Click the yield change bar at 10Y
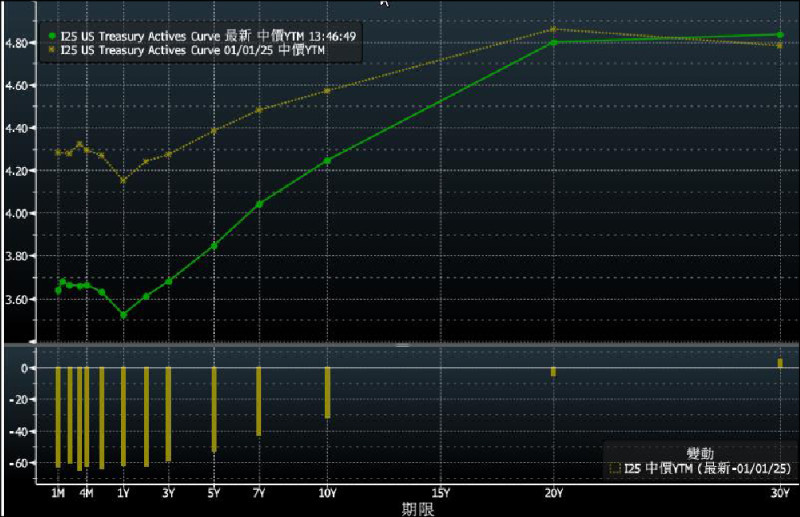Image resolution: width=800 pixels, height=517 pixels. click(x=327, y=392)
